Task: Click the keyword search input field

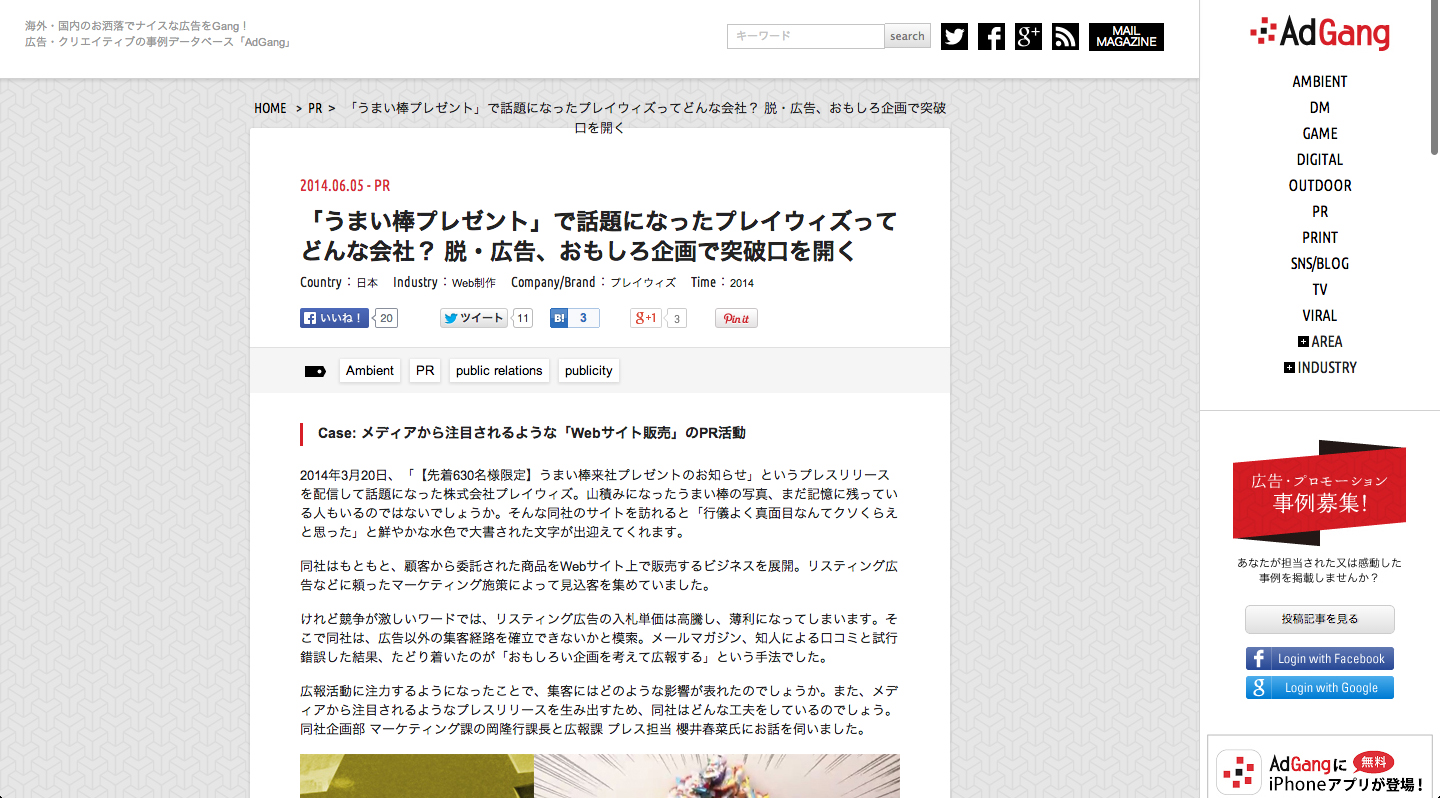Action: click(x=805, y=36)
